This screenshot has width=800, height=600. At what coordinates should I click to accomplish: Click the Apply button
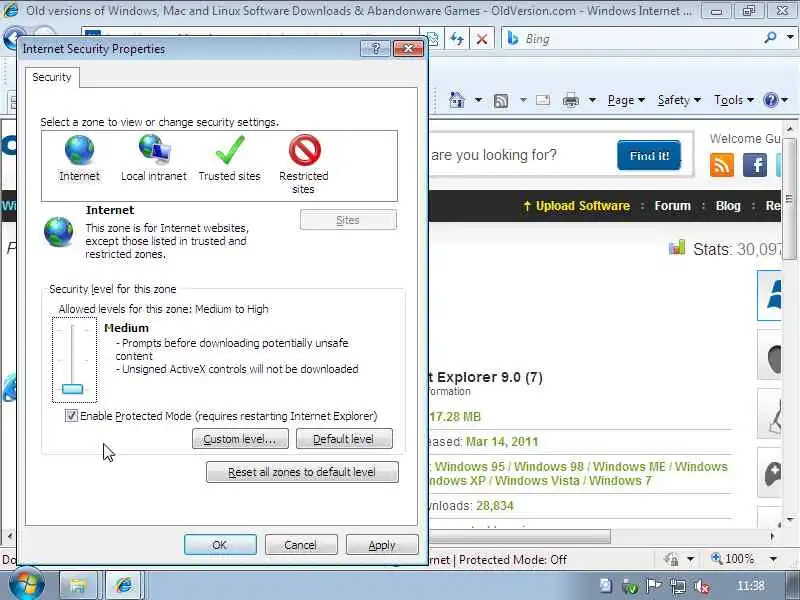tap(382, 545)
